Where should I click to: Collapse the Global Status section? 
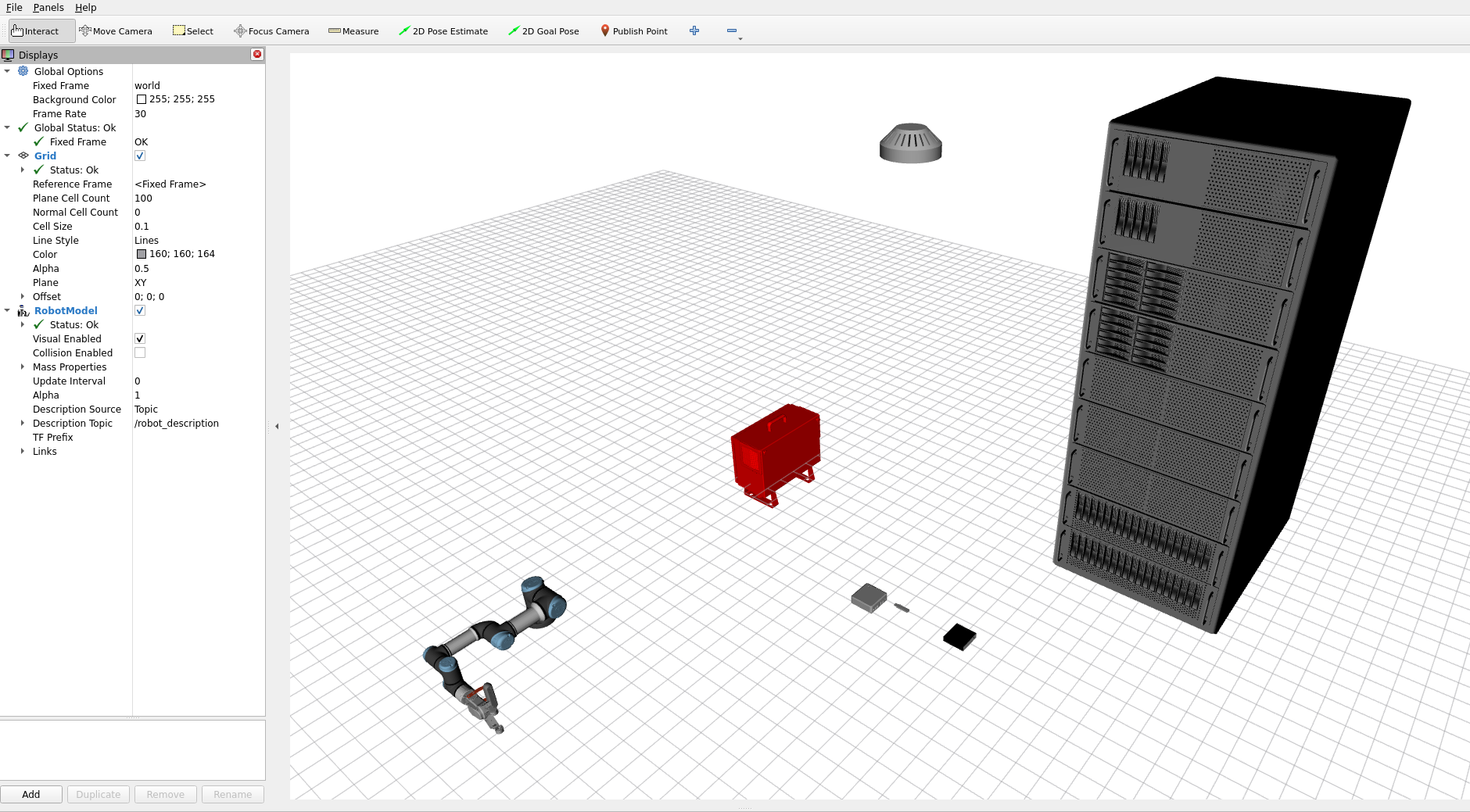coord(7,127)
